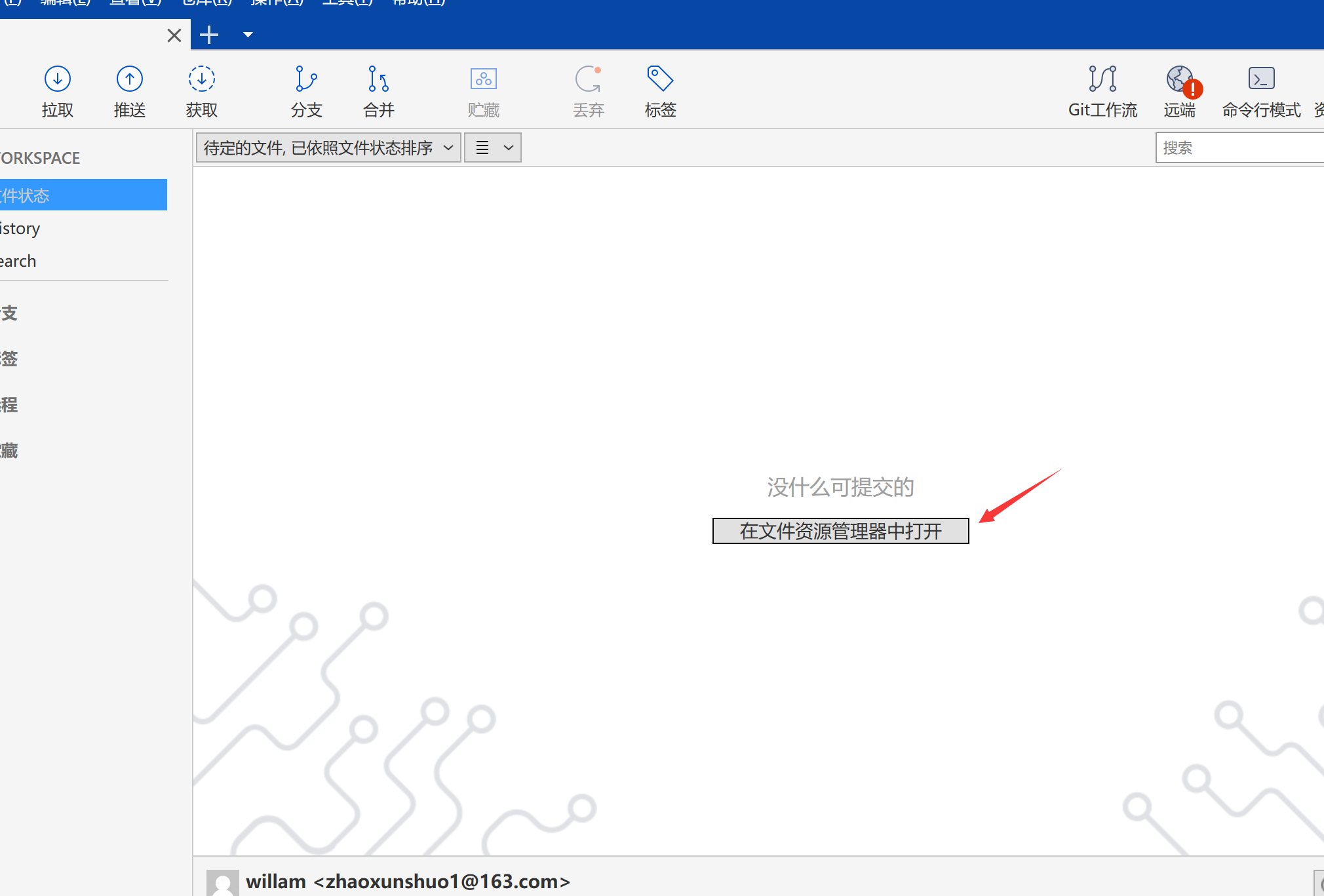Select Search in the workspace sidebar
The width and height of the screenshot is (1324, 896).
[18, 261]
